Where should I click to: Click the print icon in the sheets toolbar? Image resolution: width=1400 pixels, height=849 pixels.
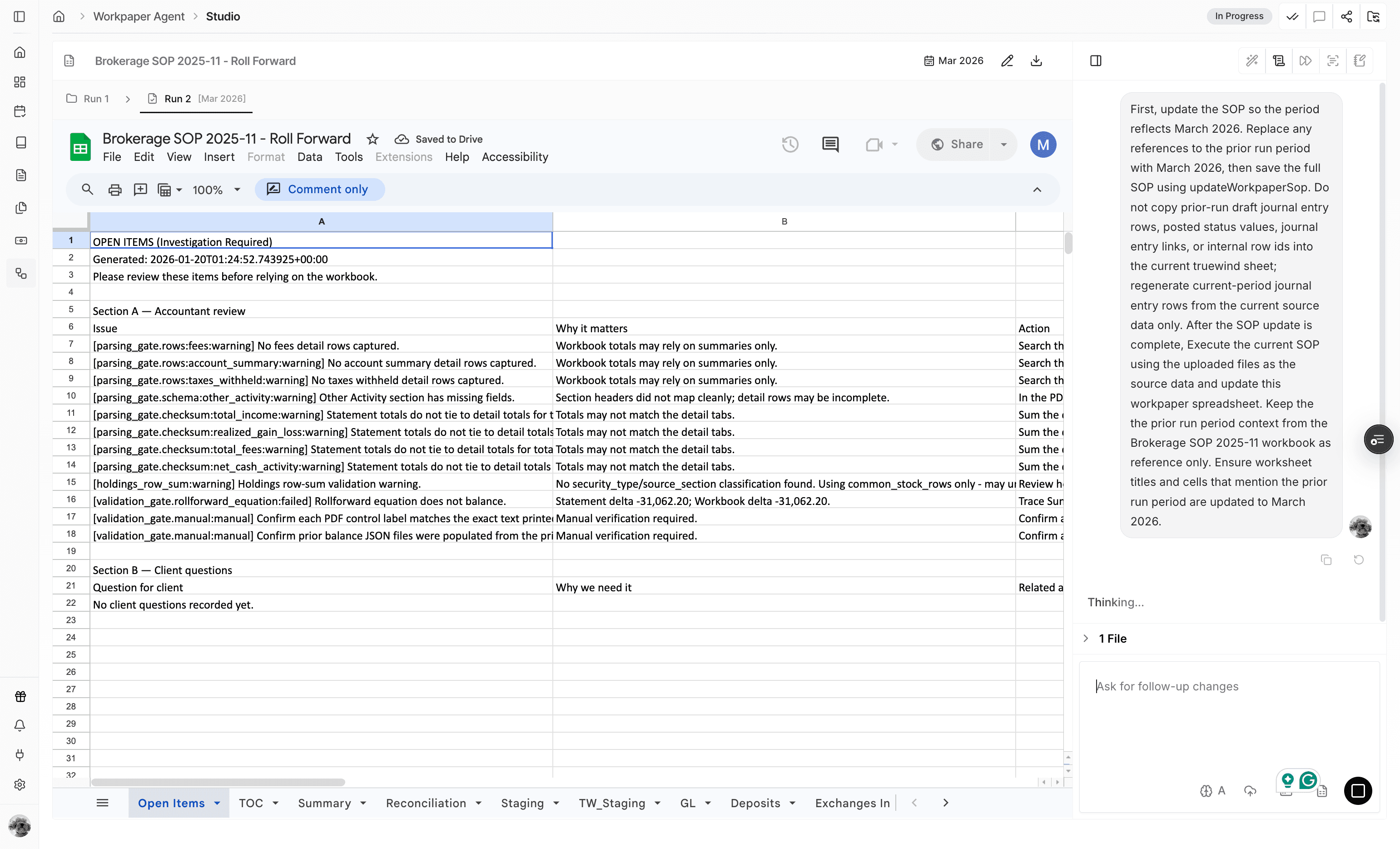115,190
